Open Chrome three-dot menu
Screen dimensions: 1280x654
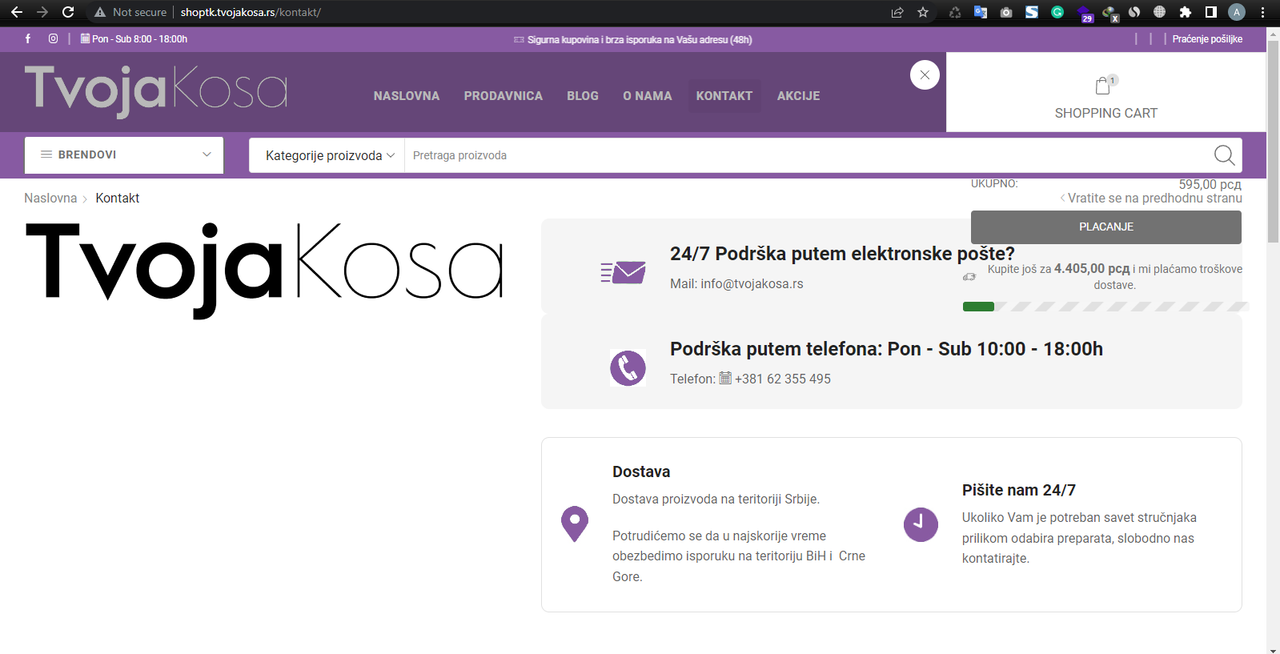click(1264, 12)
